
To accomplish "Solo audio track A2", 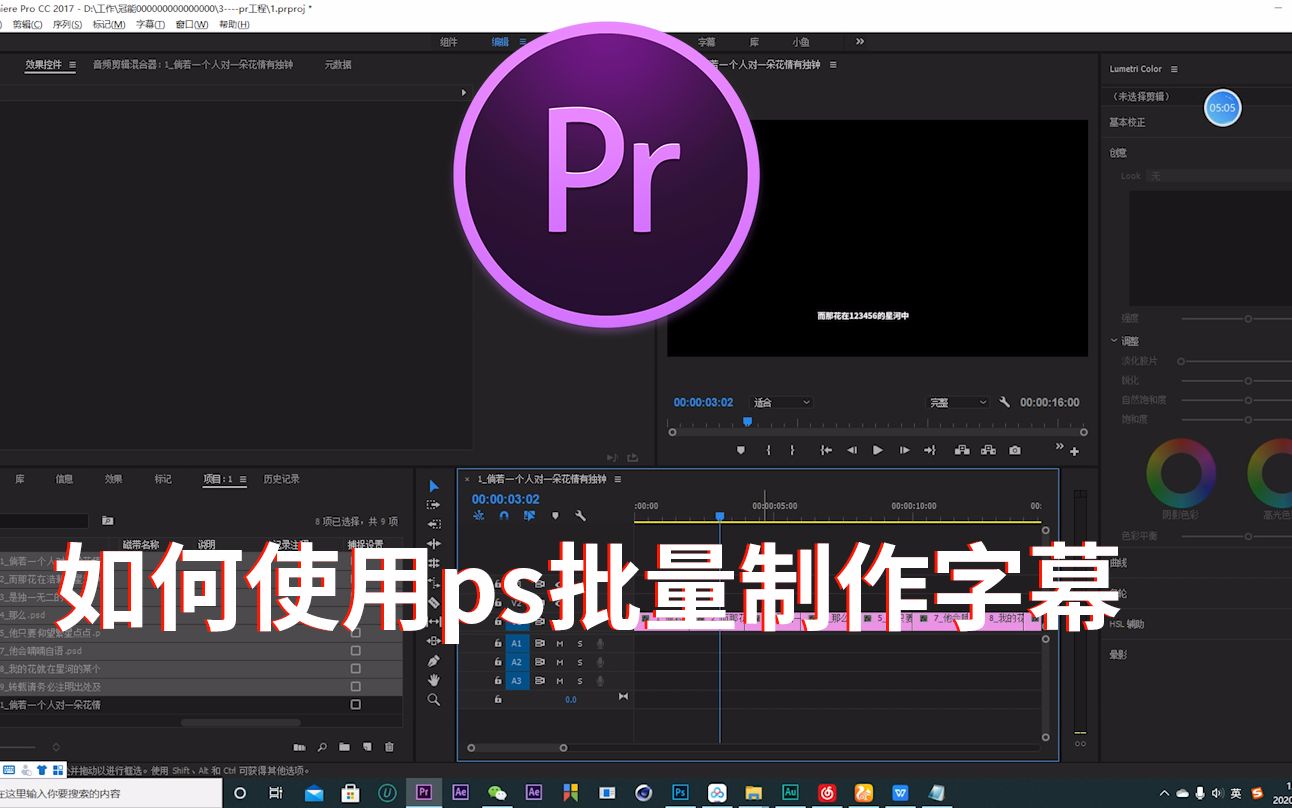I will 580,661.
